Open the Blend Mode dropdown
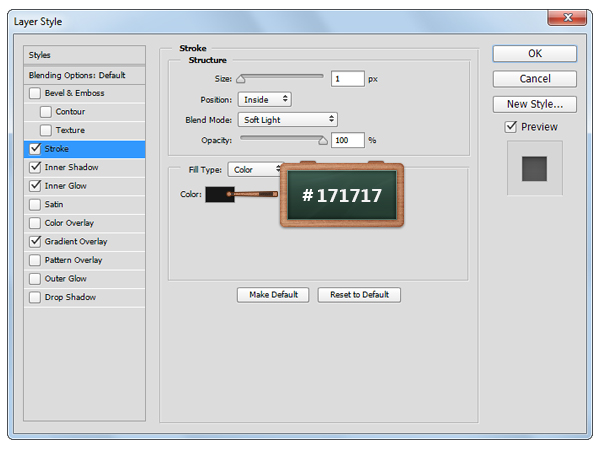Screen dimensions: 600x449 287,119
